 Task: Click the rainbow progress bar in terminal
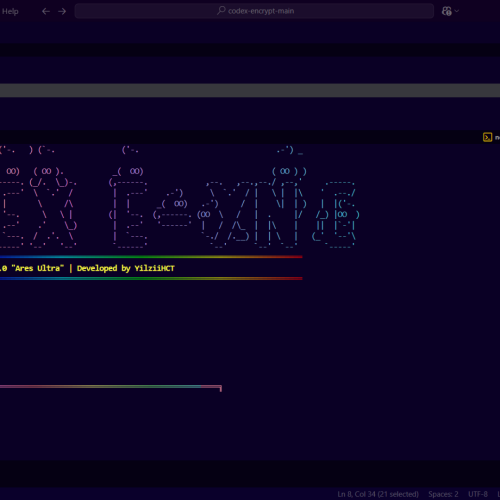[x=111, y=387]
